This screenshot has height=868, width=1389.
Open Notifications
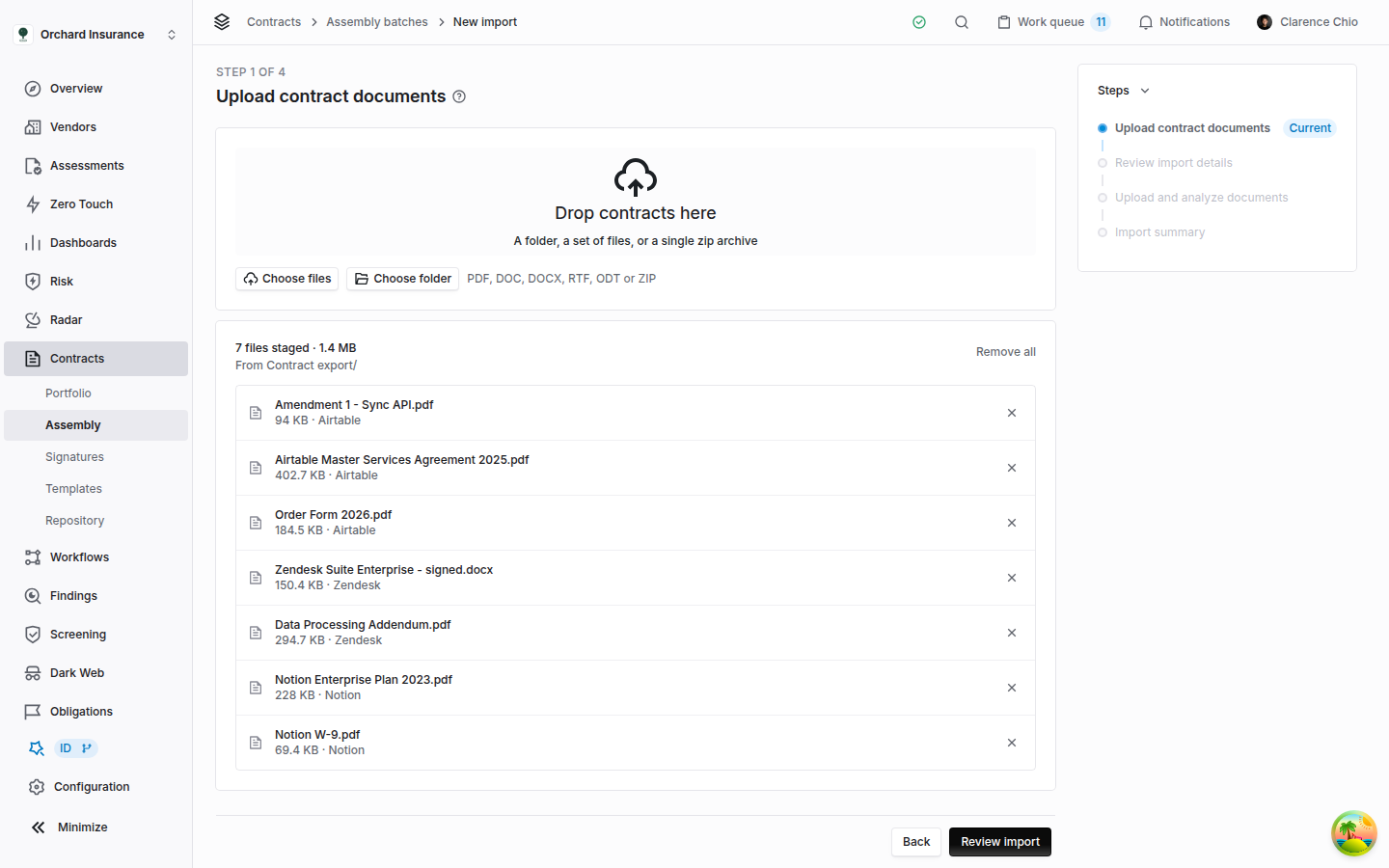[x=1185, y=22]
